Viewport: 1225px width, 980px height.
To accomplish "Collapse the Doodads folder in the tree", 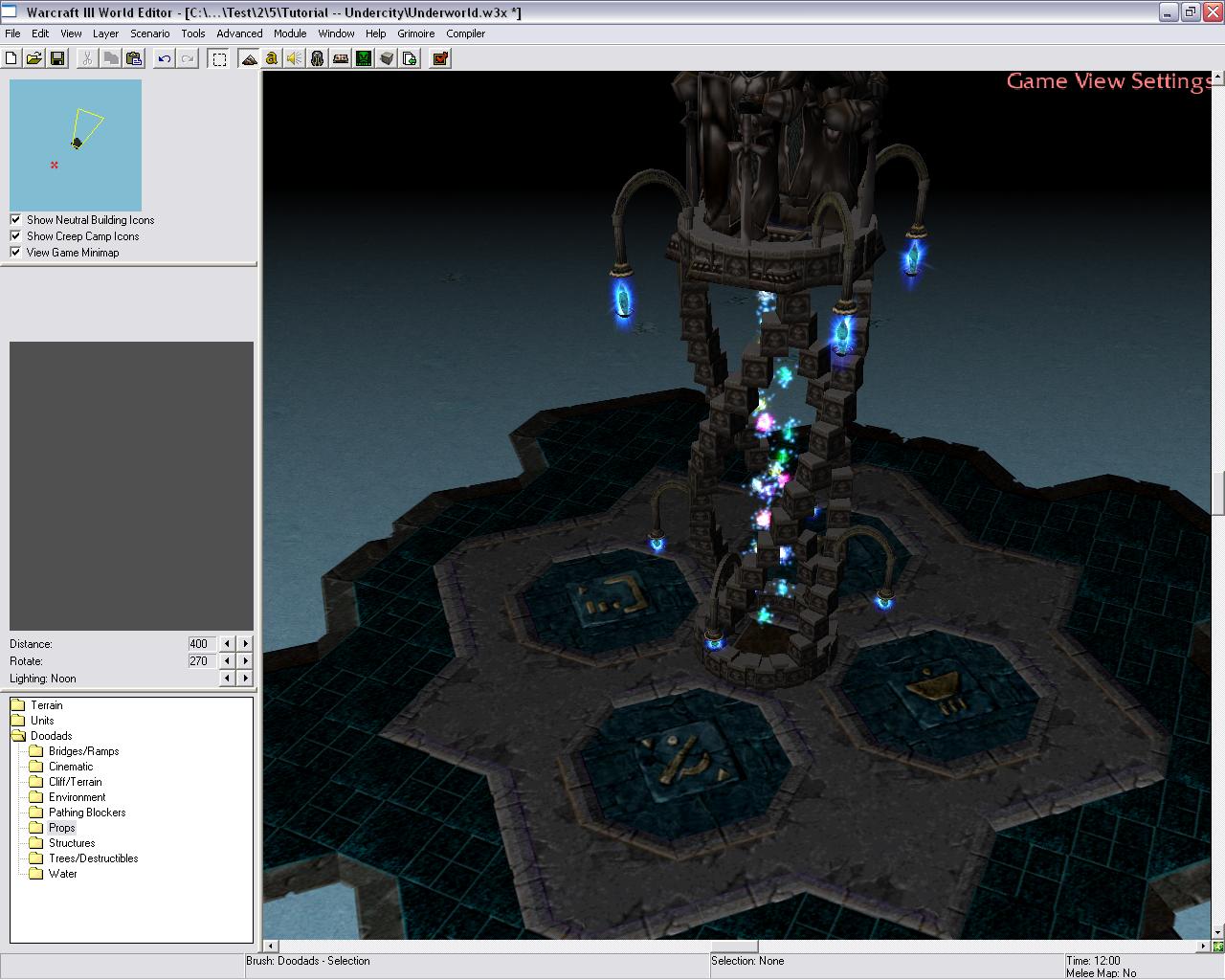I will (52, 736).
